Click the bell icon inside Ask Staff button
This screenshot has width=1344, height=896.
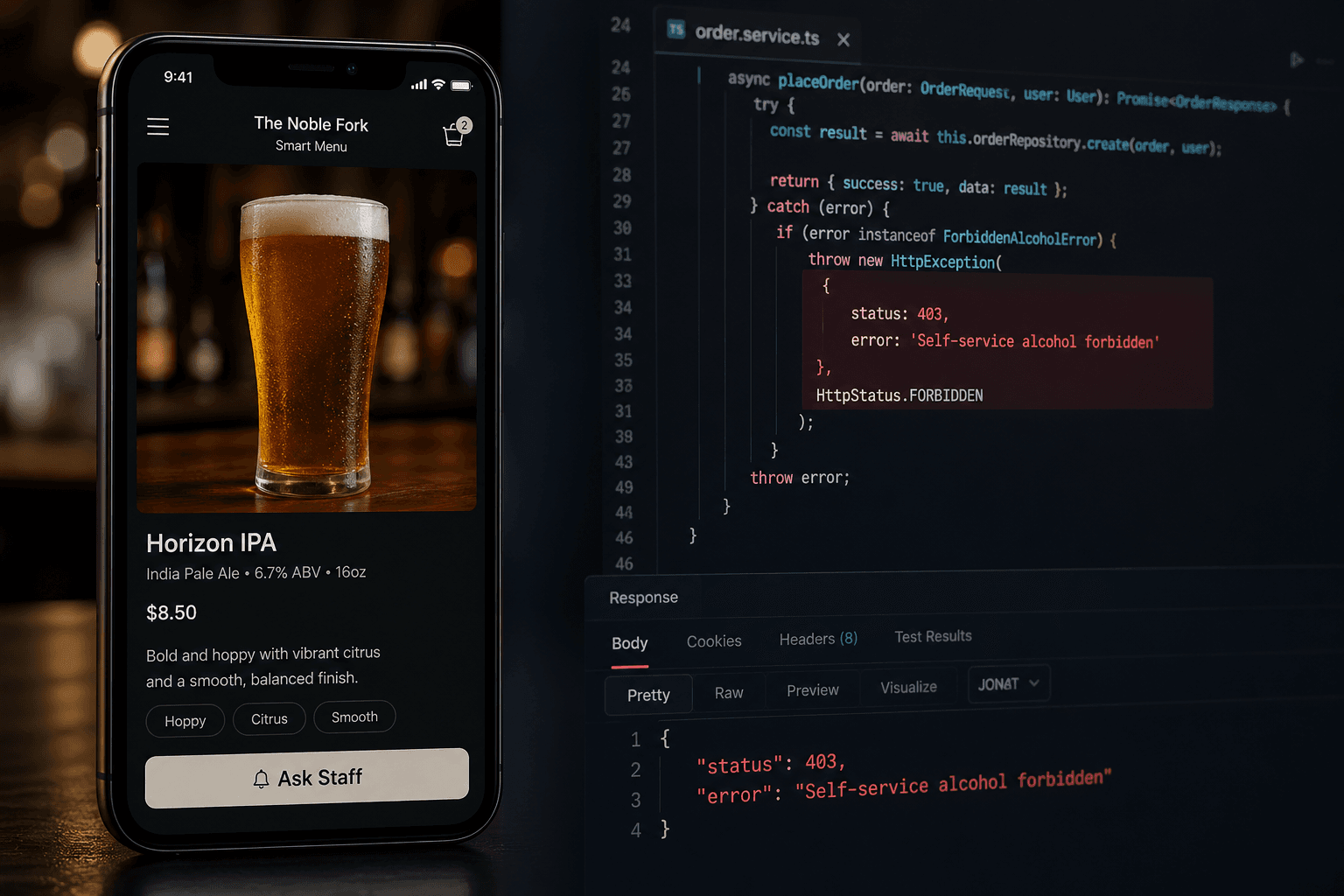click(x=260, y=779)
